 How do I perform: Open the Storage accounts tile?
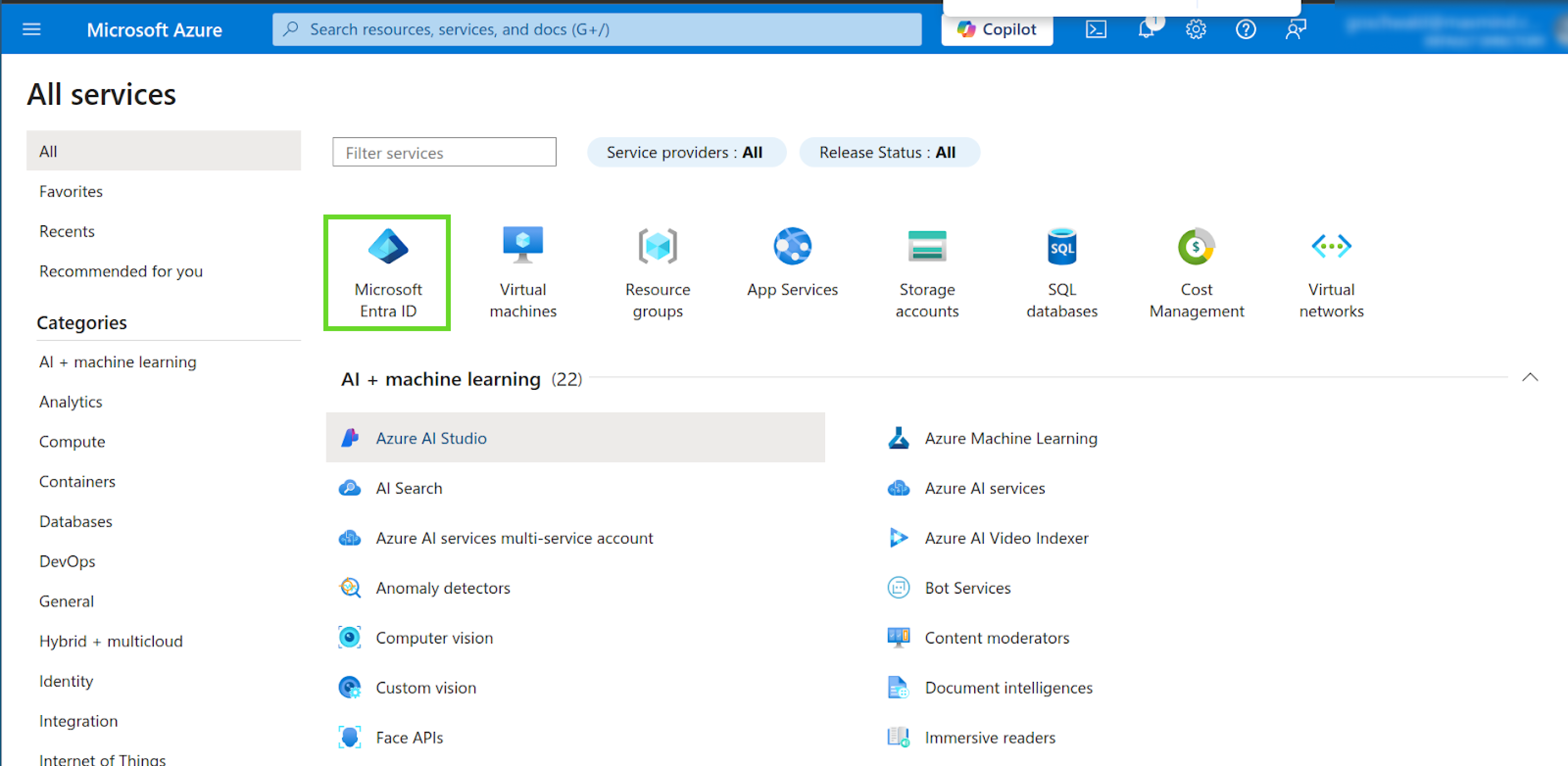(x=927, y=273)
